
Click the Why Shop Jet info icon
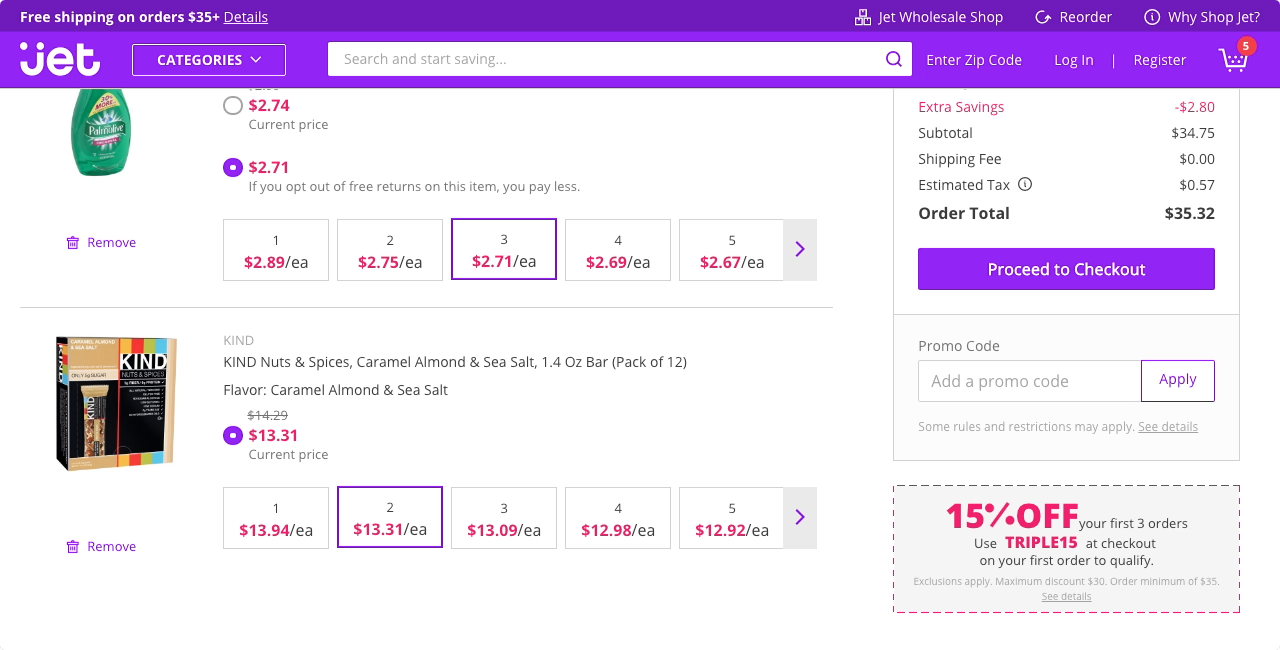1152,17
